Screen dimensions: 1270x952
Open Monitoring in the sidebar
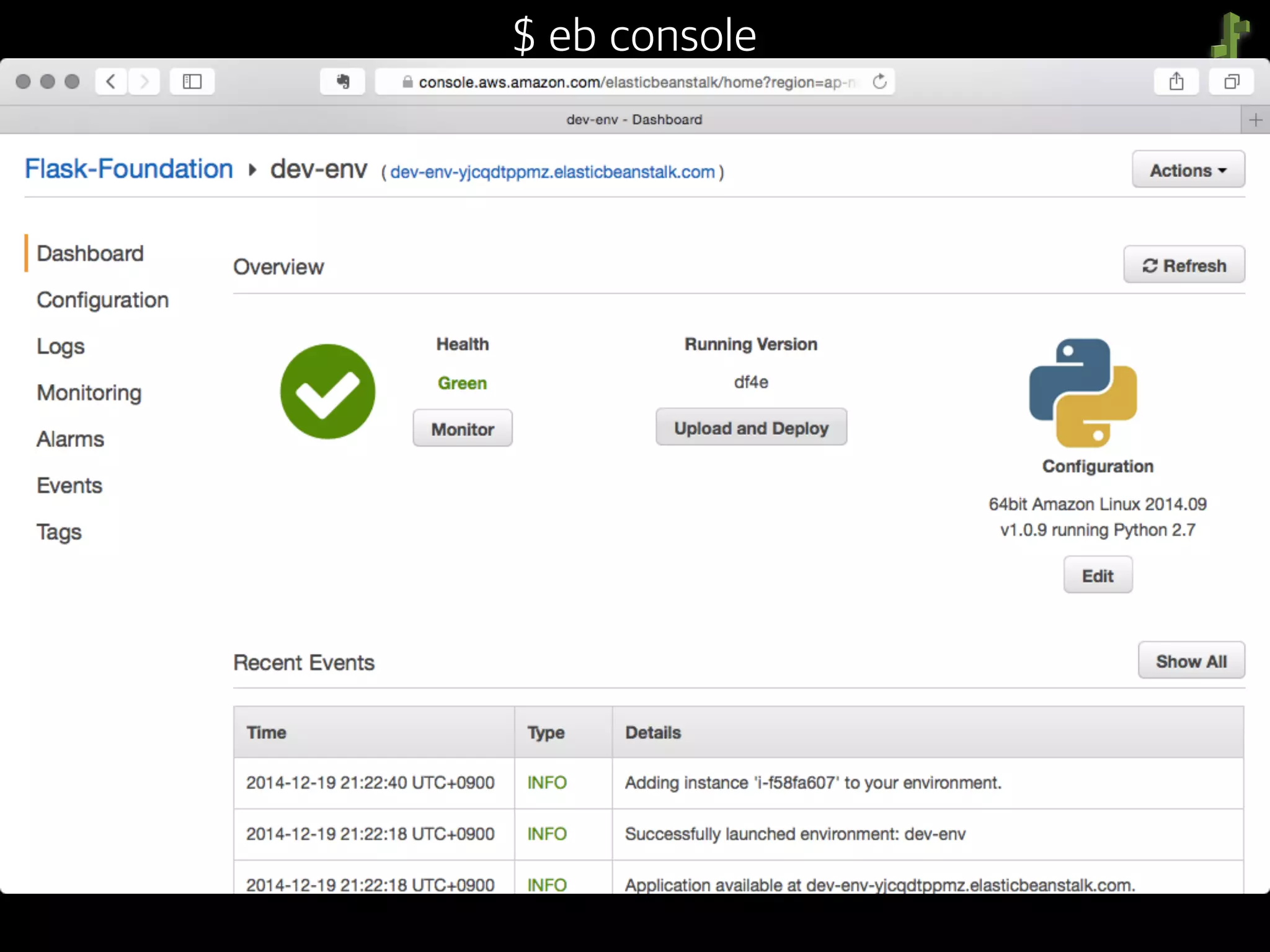(x=89, y=393)
